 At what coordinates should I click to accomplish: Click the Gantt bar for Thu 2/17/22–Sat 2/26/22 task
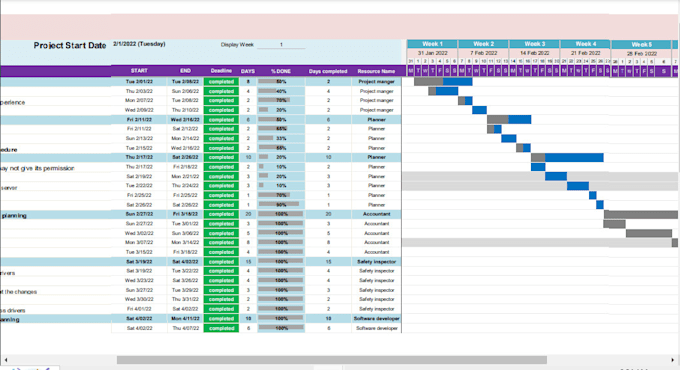pyautogui.click(x=567, y=157)
